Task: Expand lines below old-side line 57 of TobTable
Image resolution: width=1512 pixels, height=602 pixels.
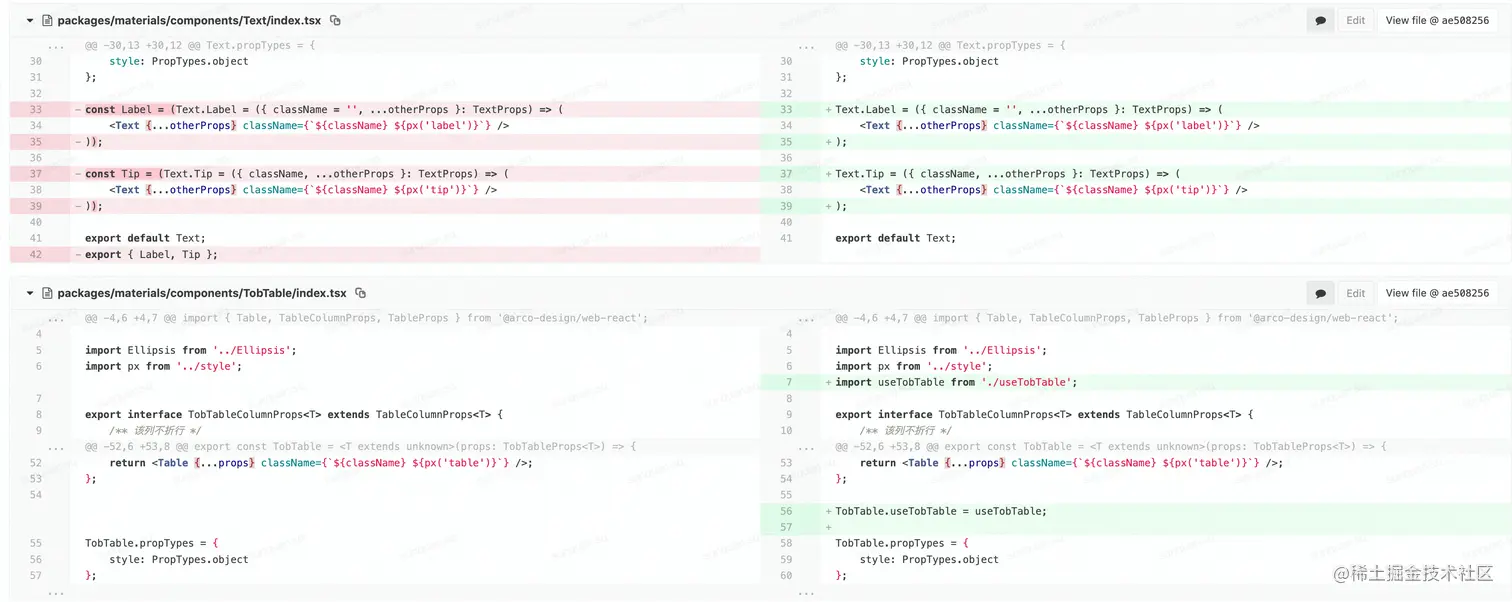Action: point(56,591)
